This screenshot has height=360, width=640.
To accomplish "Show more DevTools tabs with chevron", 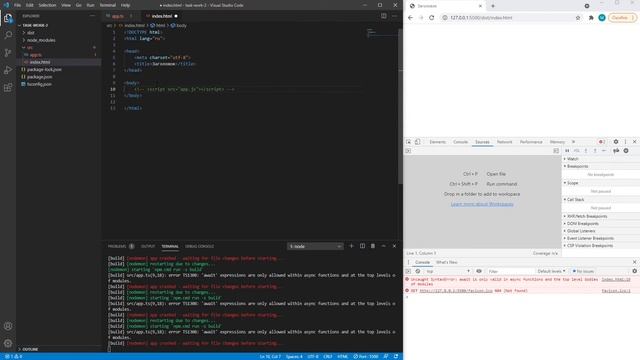I will coord(573,142).
